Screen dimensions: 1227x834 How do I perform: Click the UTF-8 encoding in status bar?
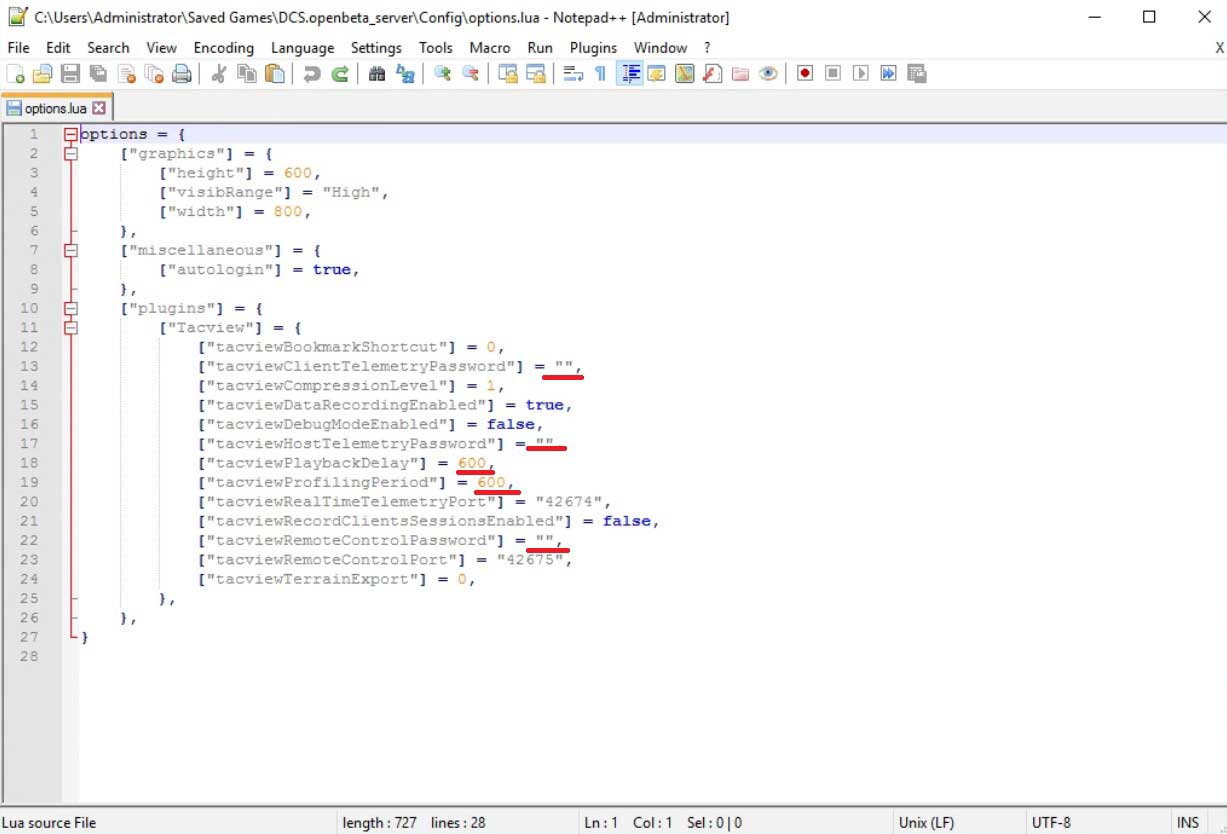click(1050, 822)
